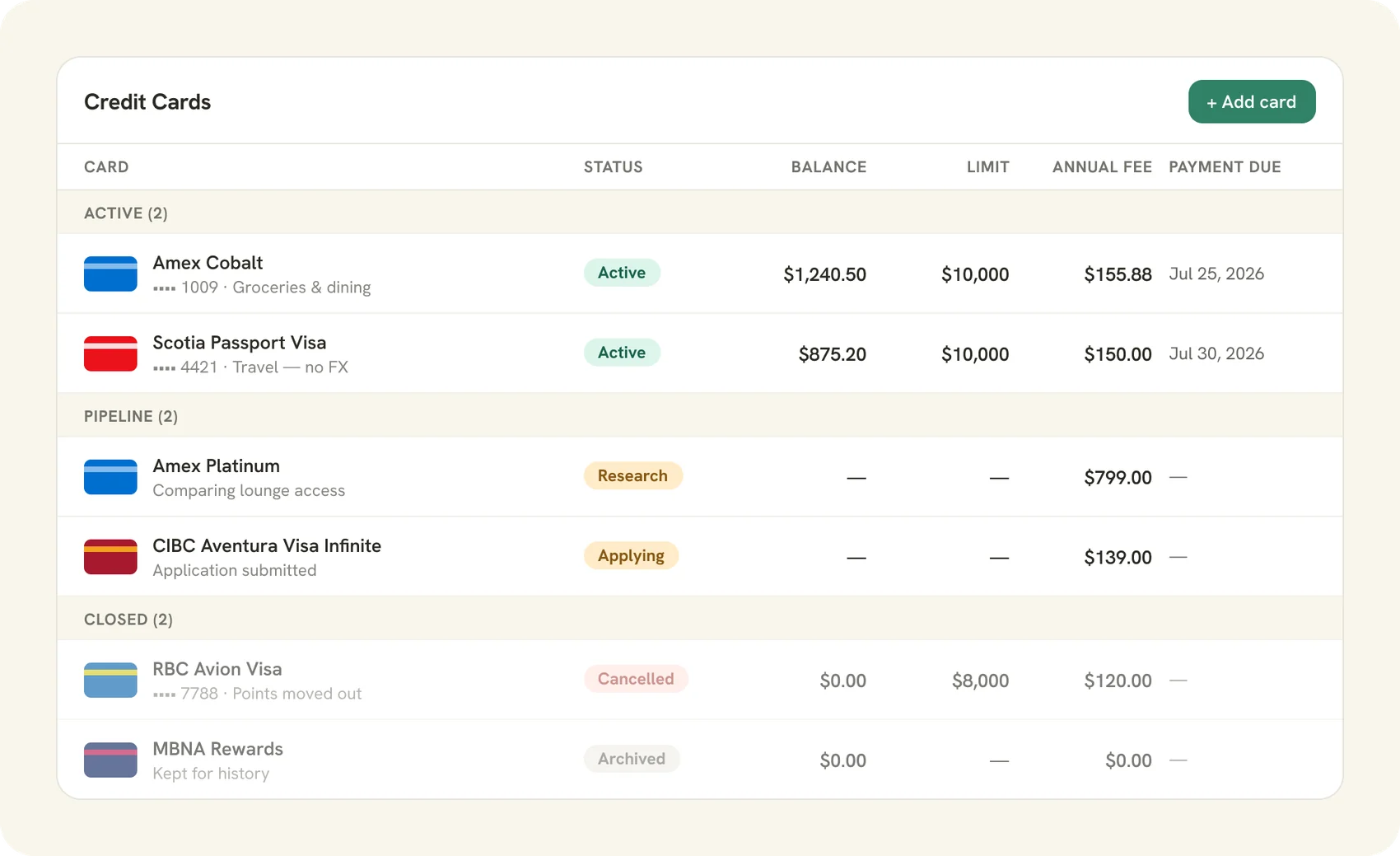
Task: Click the 1009 · Groceries & dining subtitle
Action: 262,288
